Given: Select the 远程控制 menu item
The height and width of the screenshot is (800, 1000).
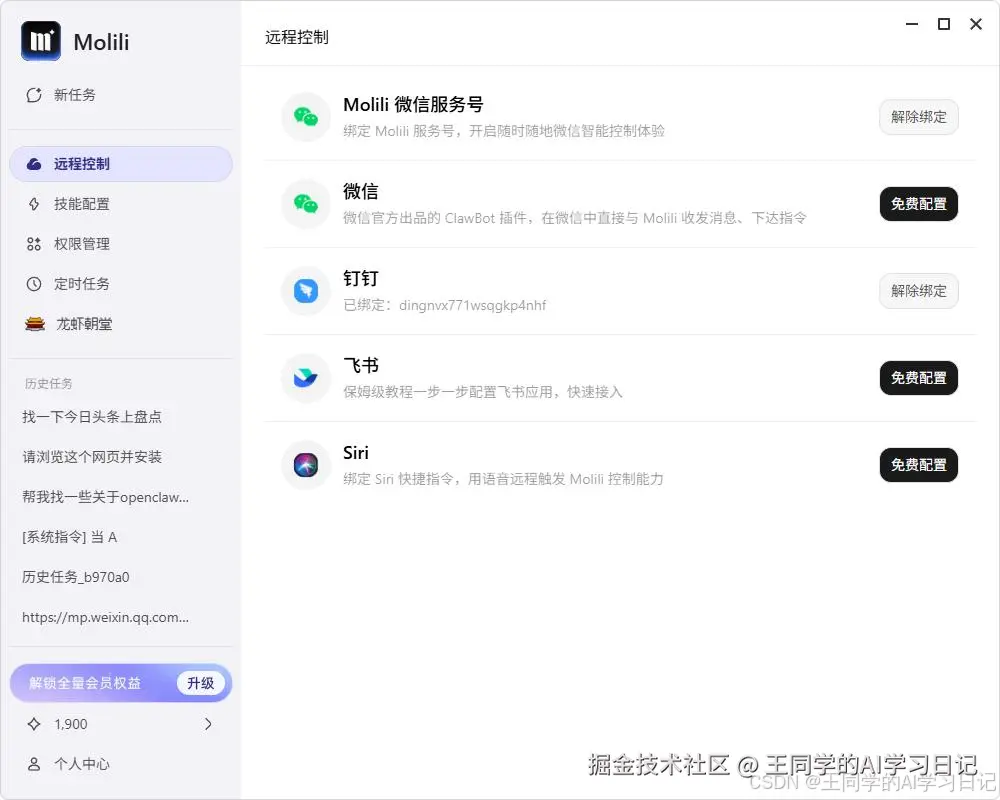Looking at the screenshot, I should [x=121, y=164].
